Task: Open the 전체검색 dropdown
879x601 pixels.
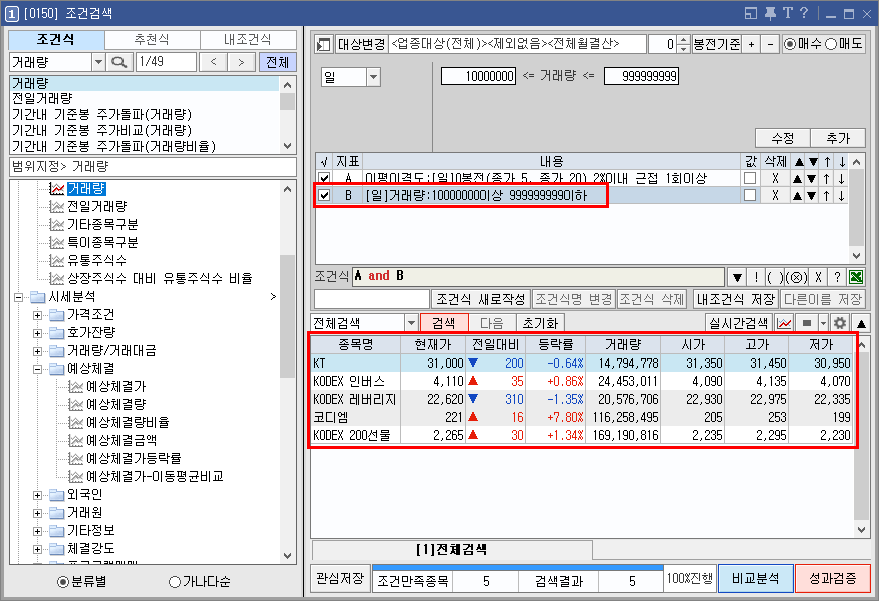Action: tap(411, 323)
